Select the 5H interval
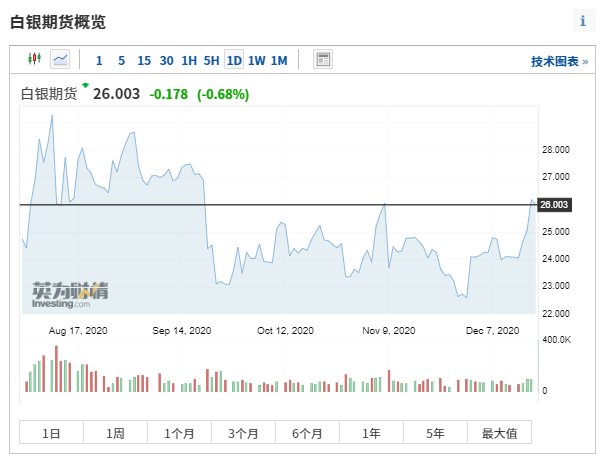The width and height of the screenshot is (605, 464). pos(211,61)
